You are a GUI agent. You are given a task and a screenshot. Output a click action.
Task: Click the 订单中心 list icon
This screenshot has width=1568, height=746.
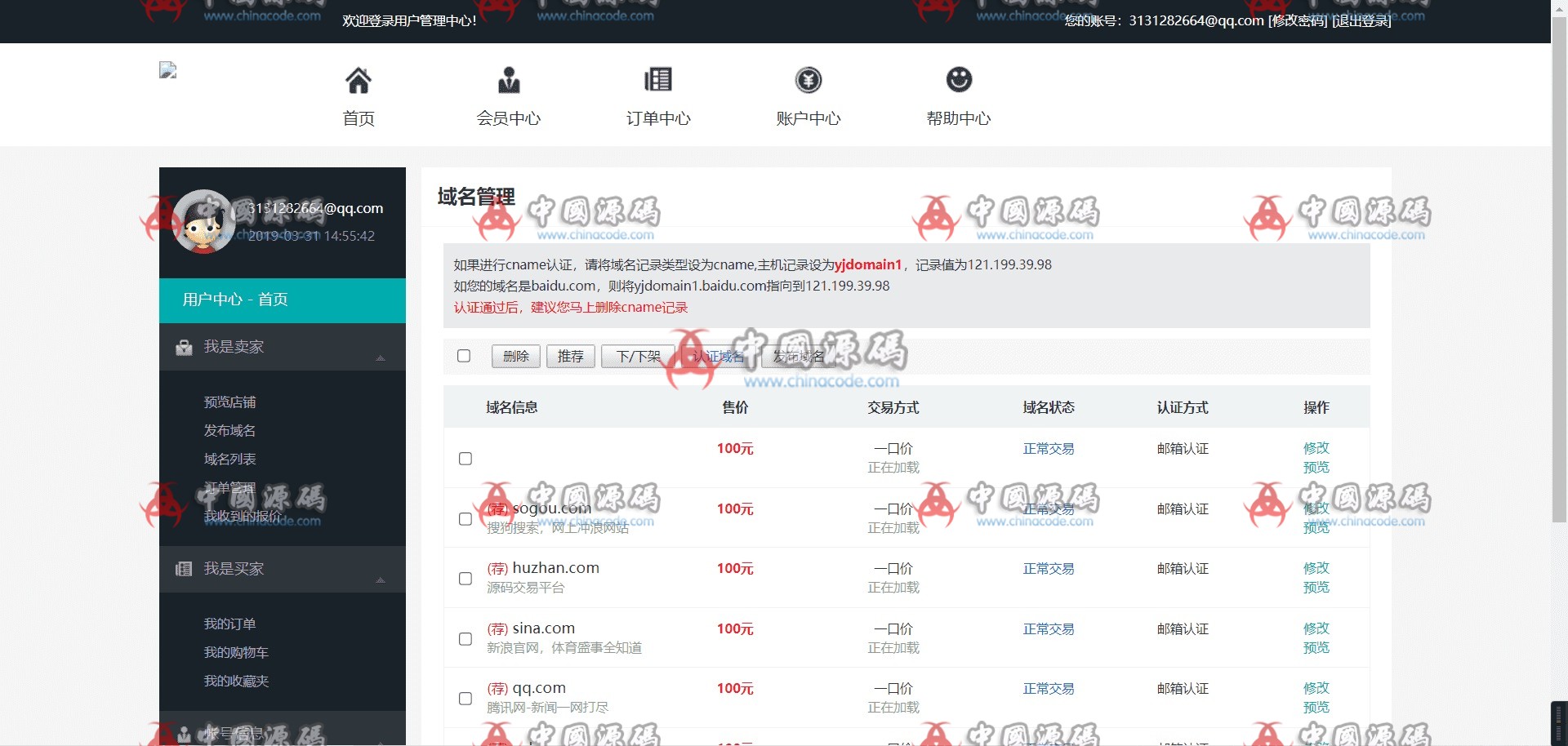[x=658, y=81]
